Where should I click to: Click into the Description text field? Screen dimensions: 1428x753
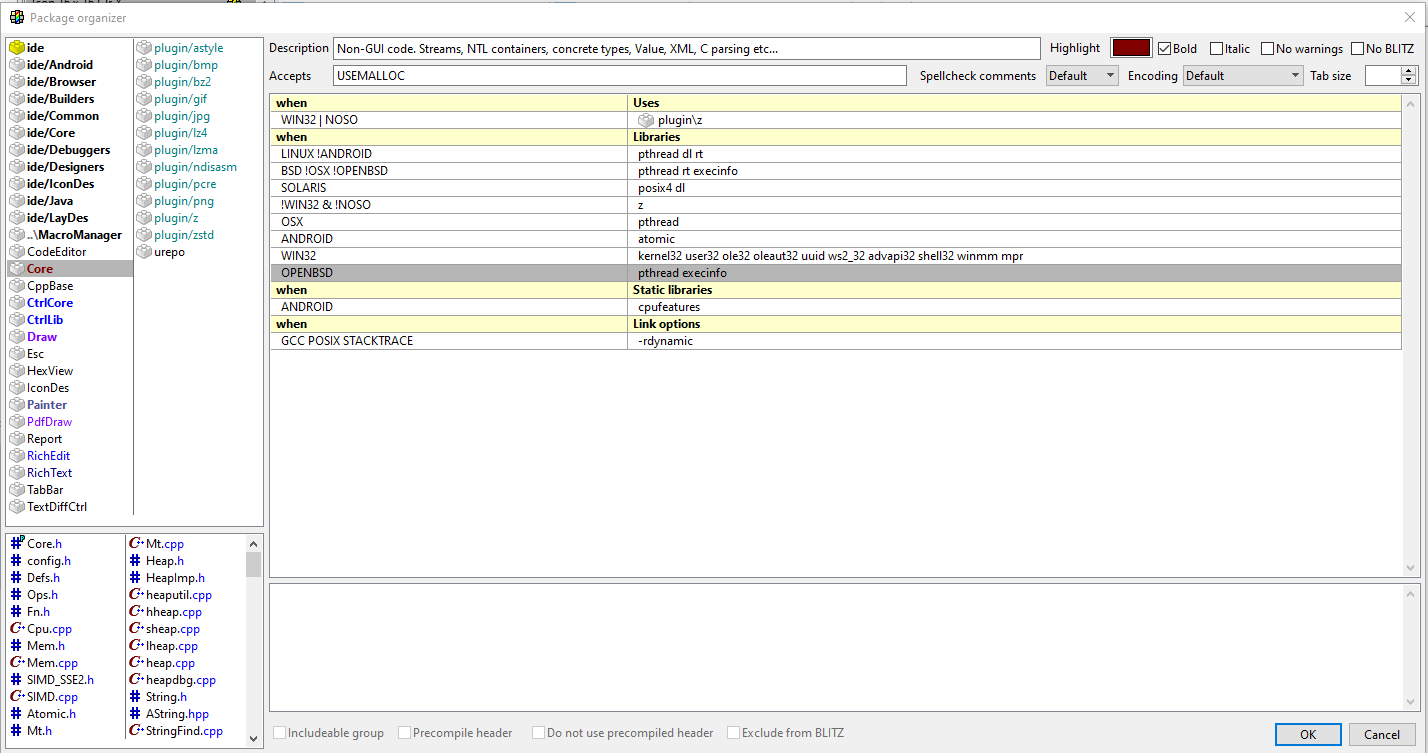click(686, 49)
